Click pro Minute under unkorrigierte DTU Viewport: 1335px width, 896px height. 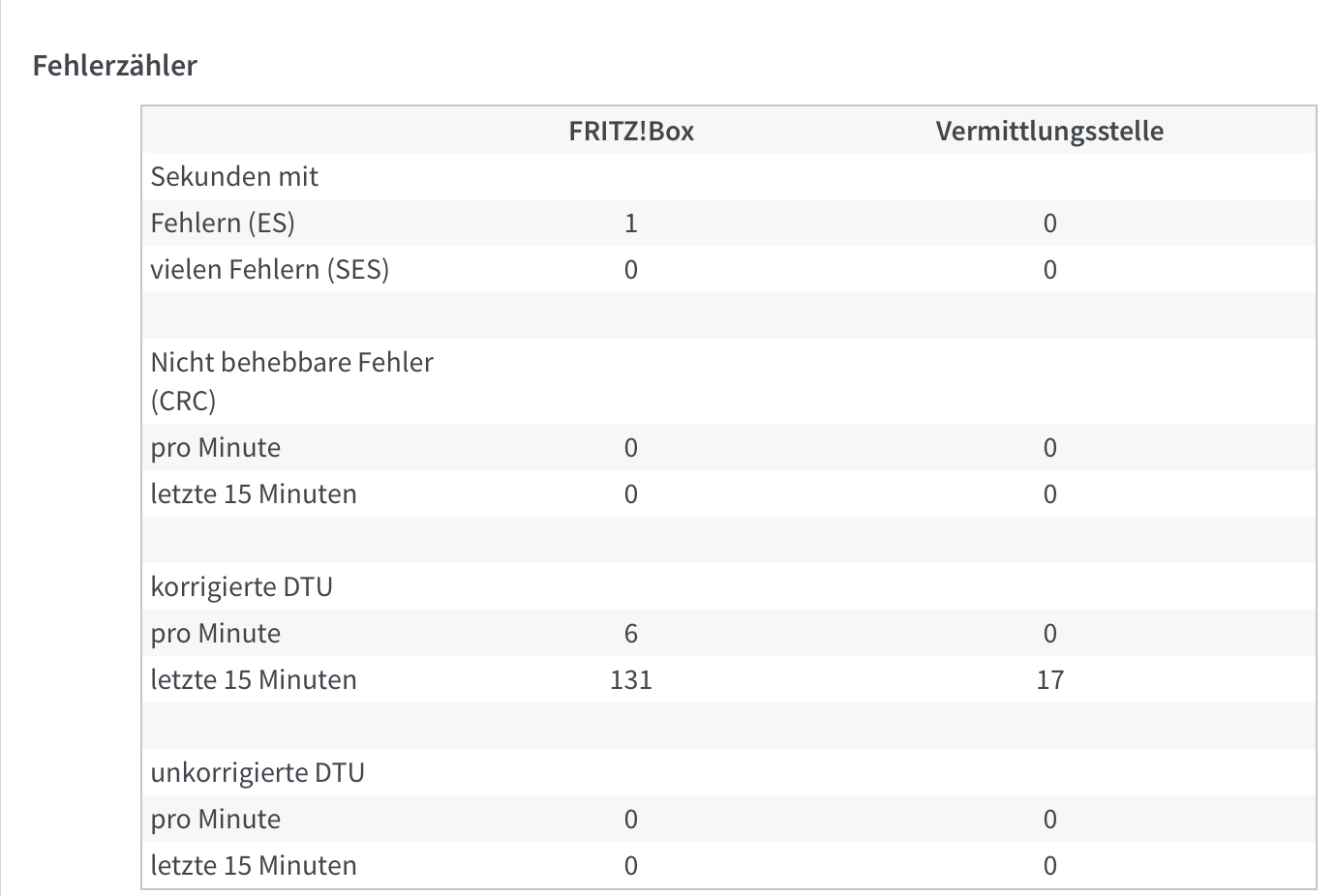point(216,819)
